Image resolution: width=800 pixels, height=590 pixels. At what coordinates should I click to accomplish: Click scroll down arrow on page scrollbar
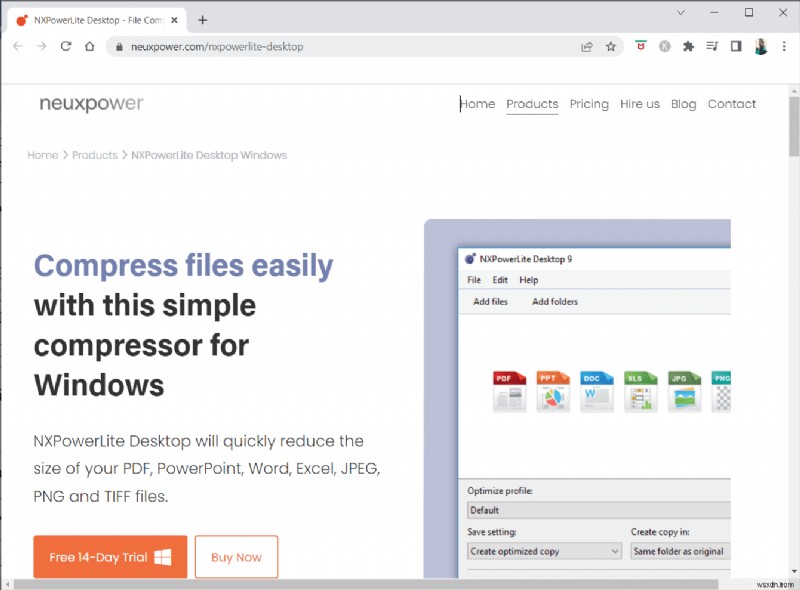(794, 571)
